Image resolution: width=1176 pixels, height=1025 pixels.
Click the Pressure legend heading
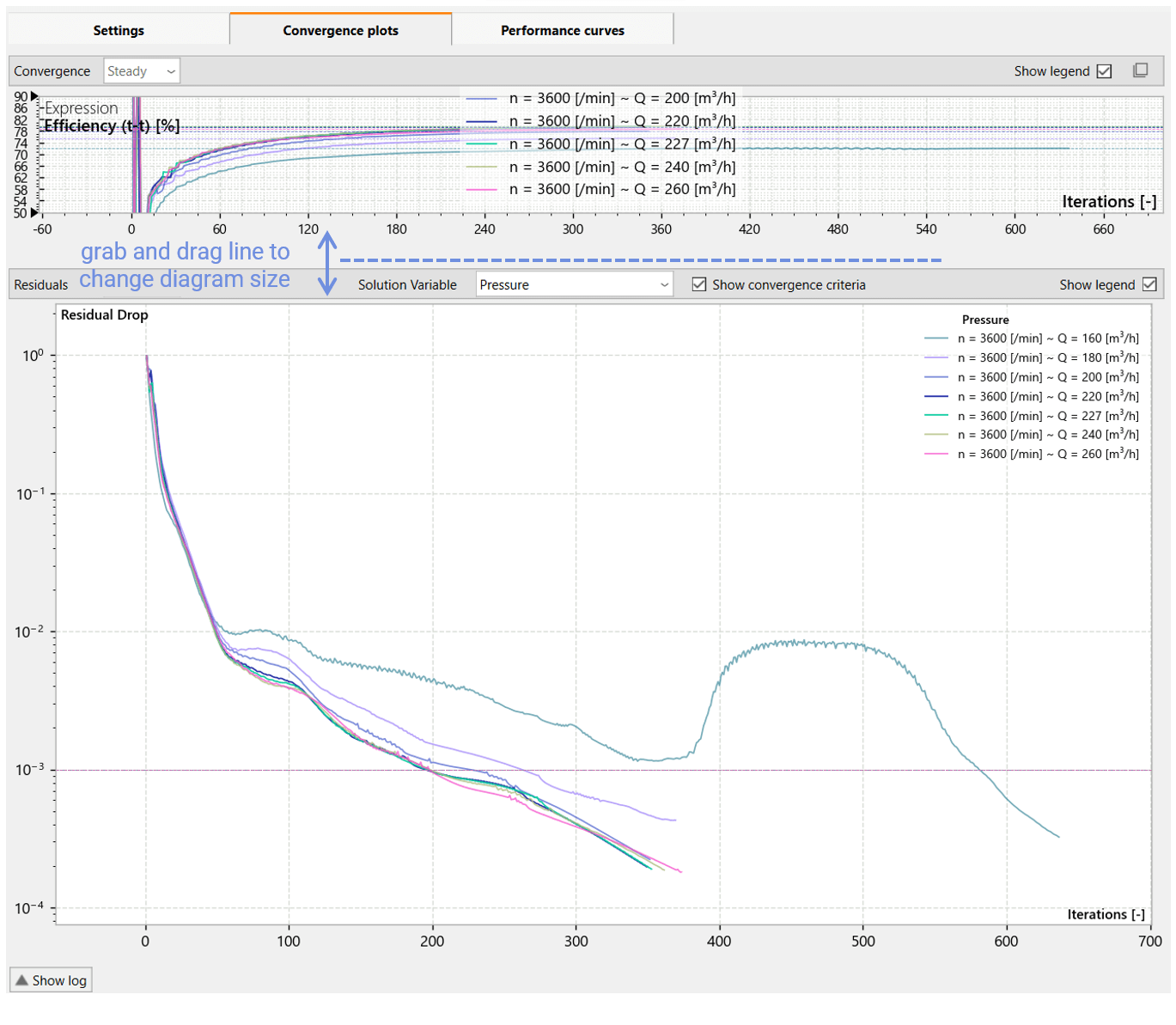coord(985,320)
